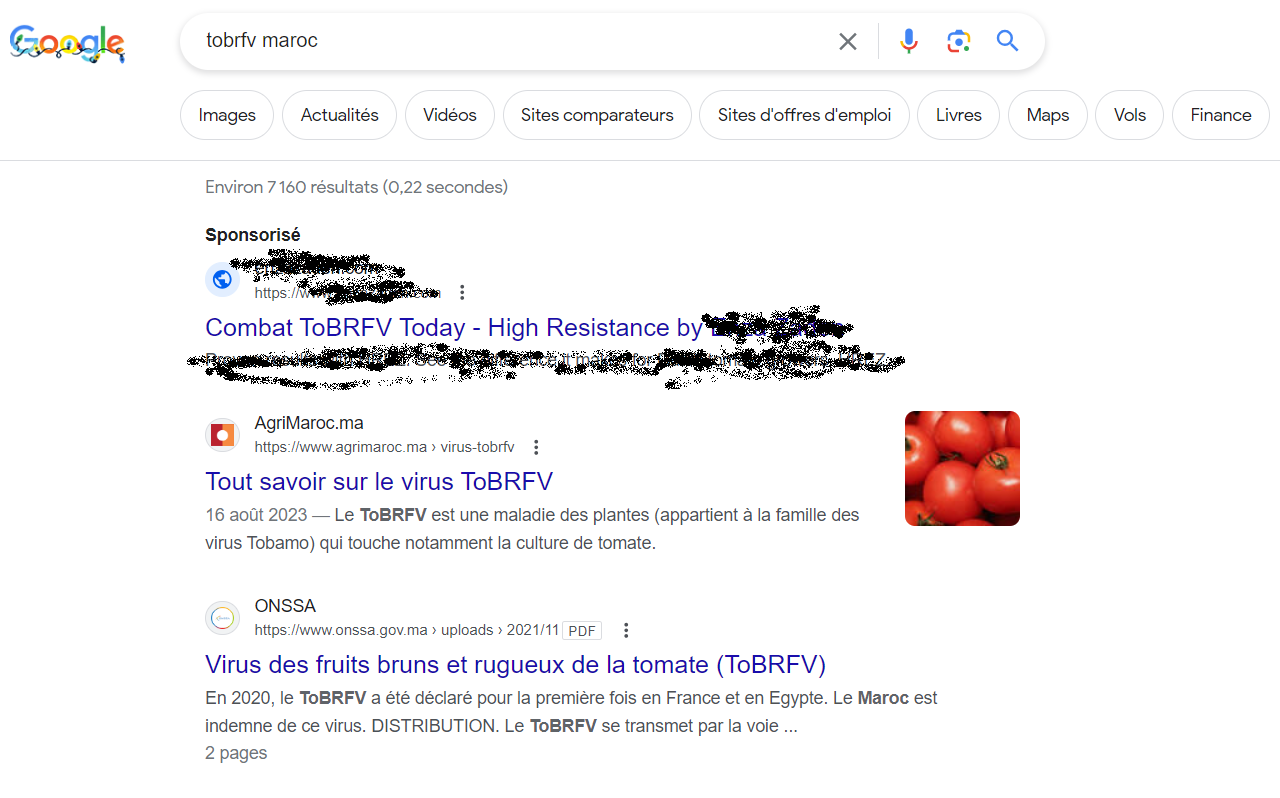
Task: Select the Livres filter
Action: [x=959, y=115]
